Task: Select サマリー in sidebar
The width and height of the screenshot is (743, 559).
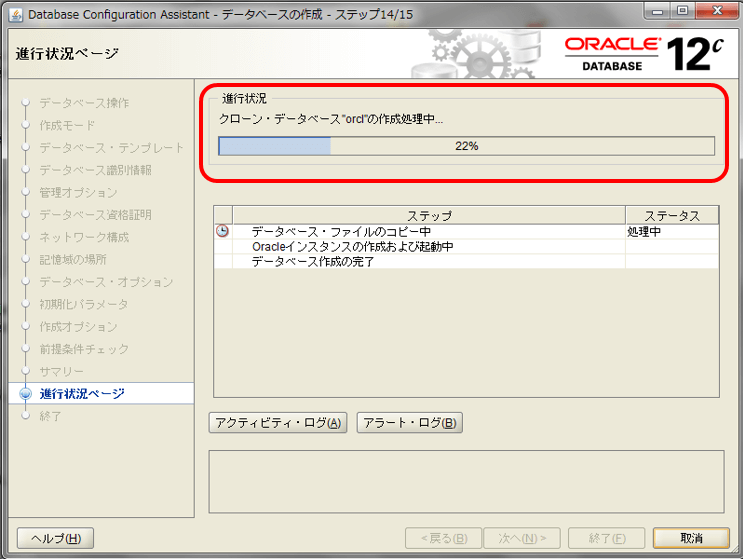Action: [61, 371]
